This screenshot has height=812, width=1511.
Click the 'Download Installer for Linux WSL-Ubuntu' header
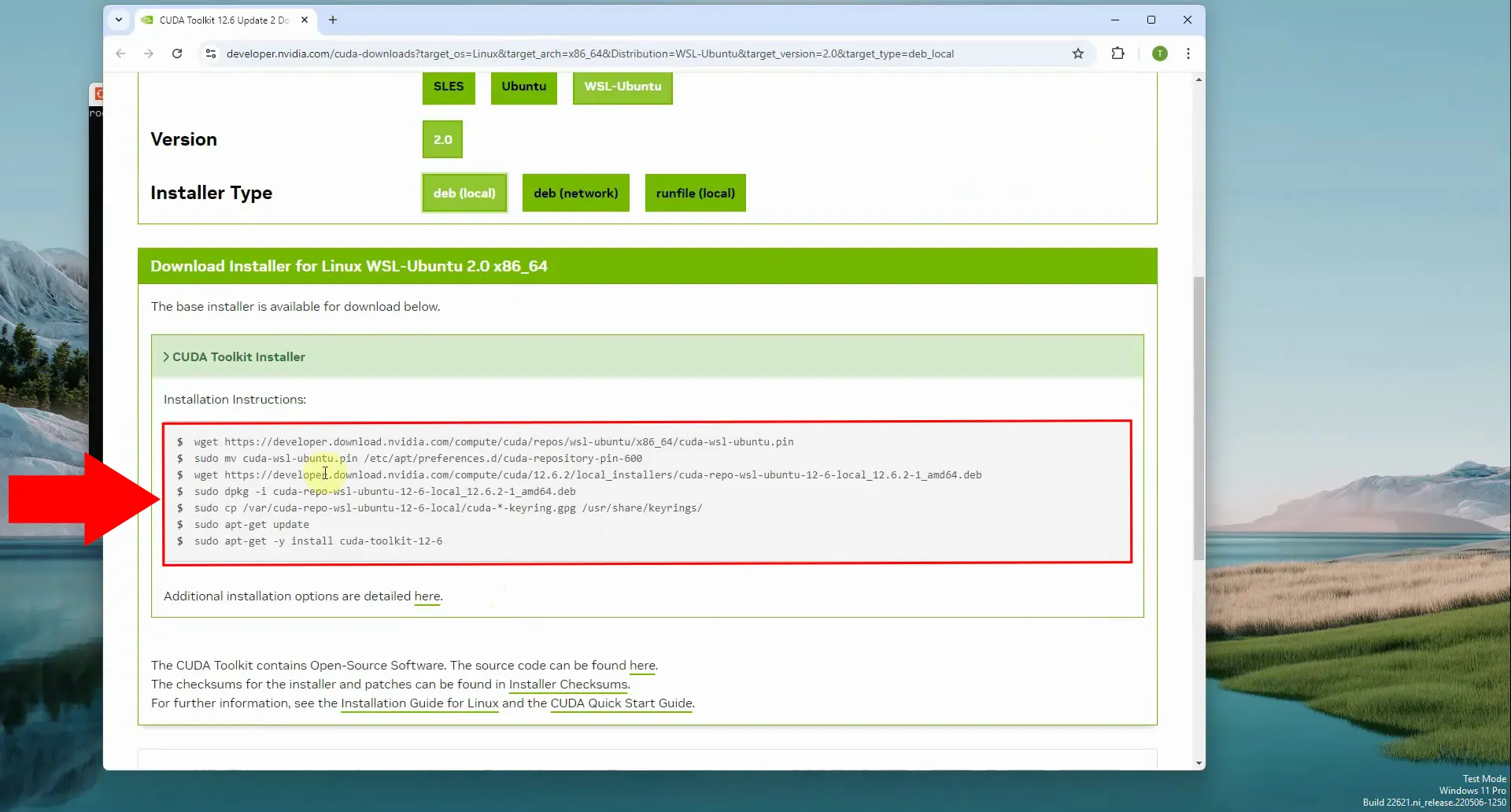click(349, 266)
